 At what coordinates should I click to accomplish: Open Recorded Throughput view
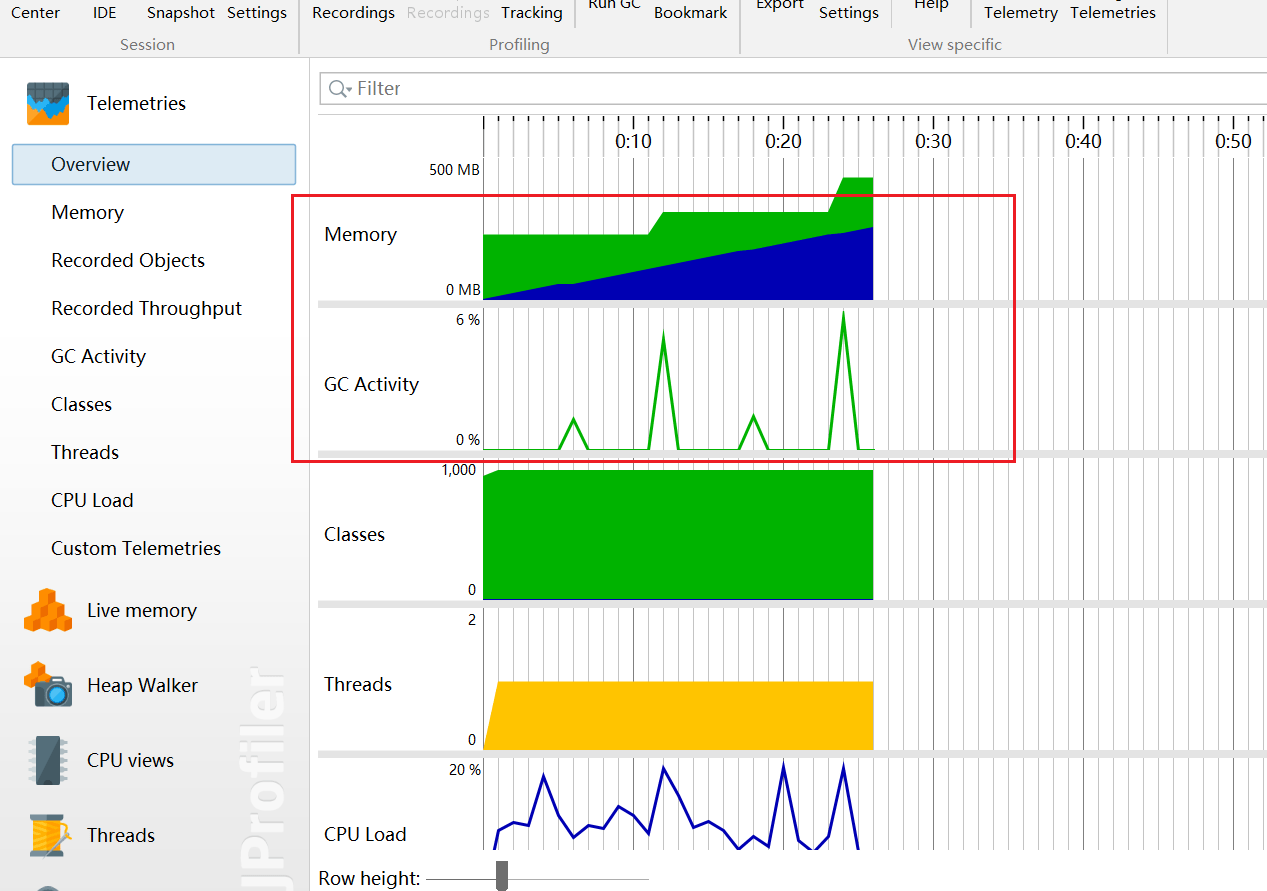point(147,309)
